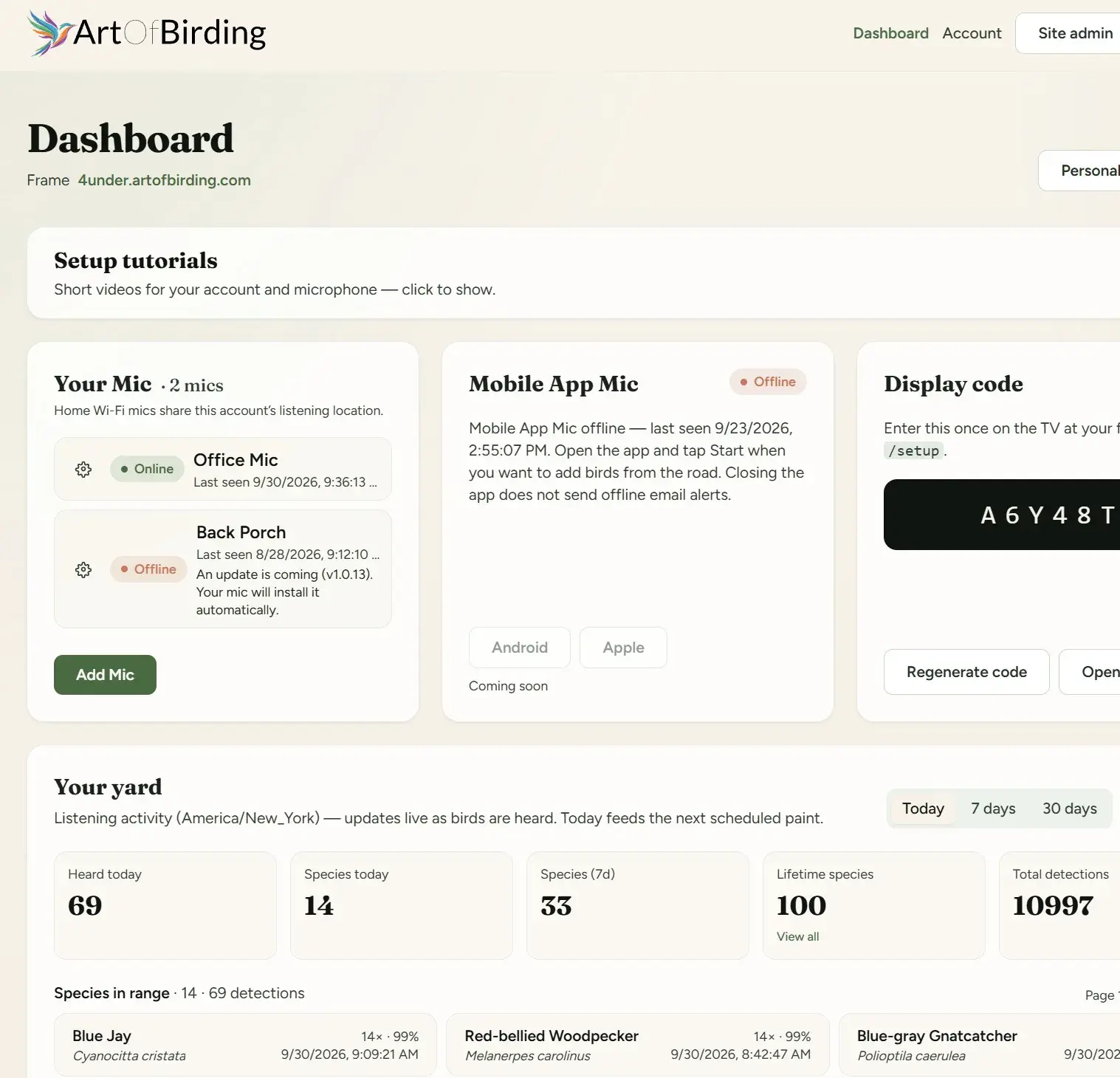Click the v1.0.13 update notice text

point(284,592)
